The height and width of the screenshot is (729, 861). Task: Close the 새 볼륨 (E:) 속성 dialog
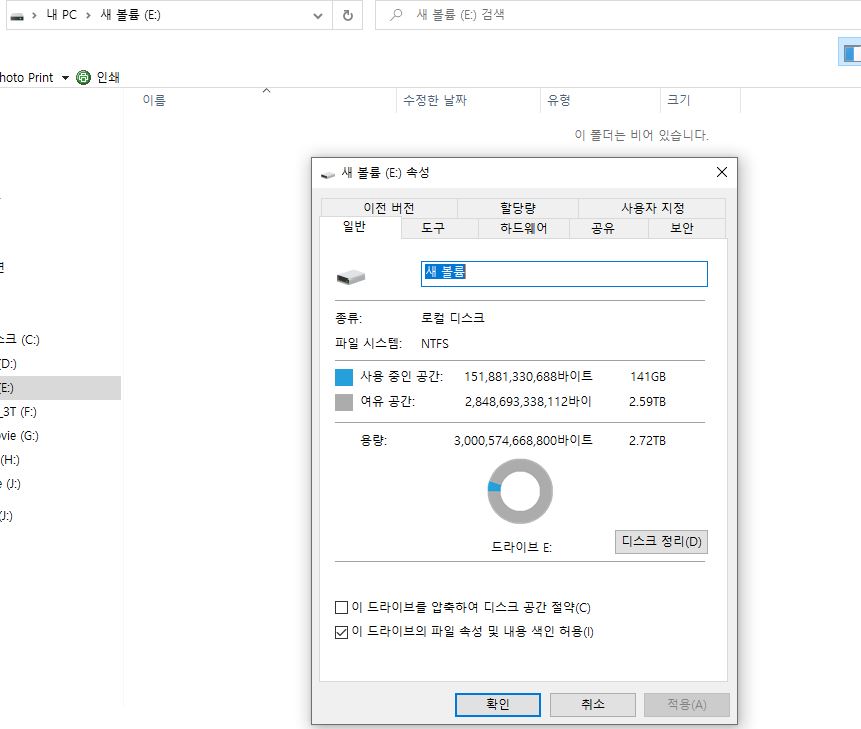tap(722, 172)
